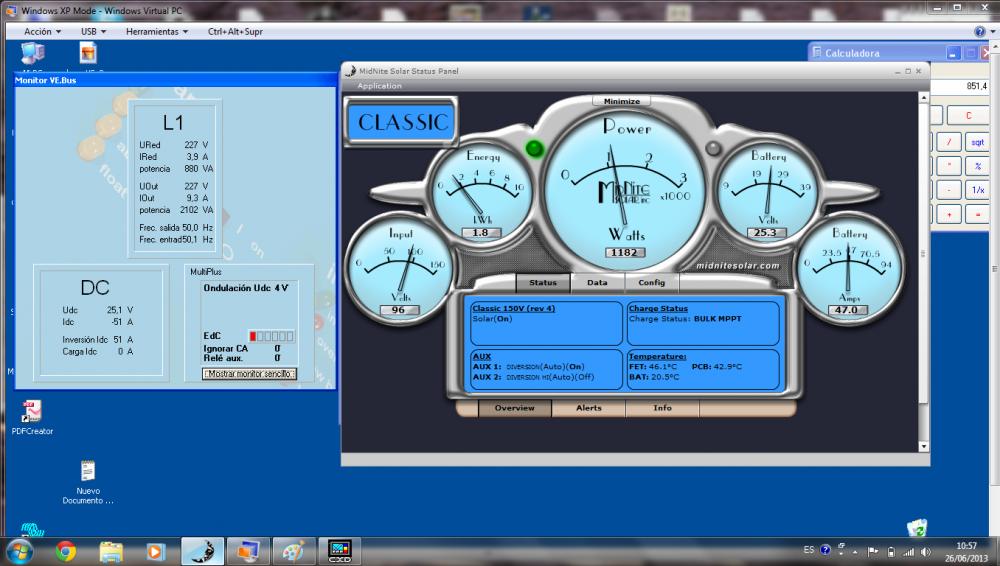Screen dimensions: 1000x566
Task: Click the EdC charge level bar
Action: coord(271,336)
